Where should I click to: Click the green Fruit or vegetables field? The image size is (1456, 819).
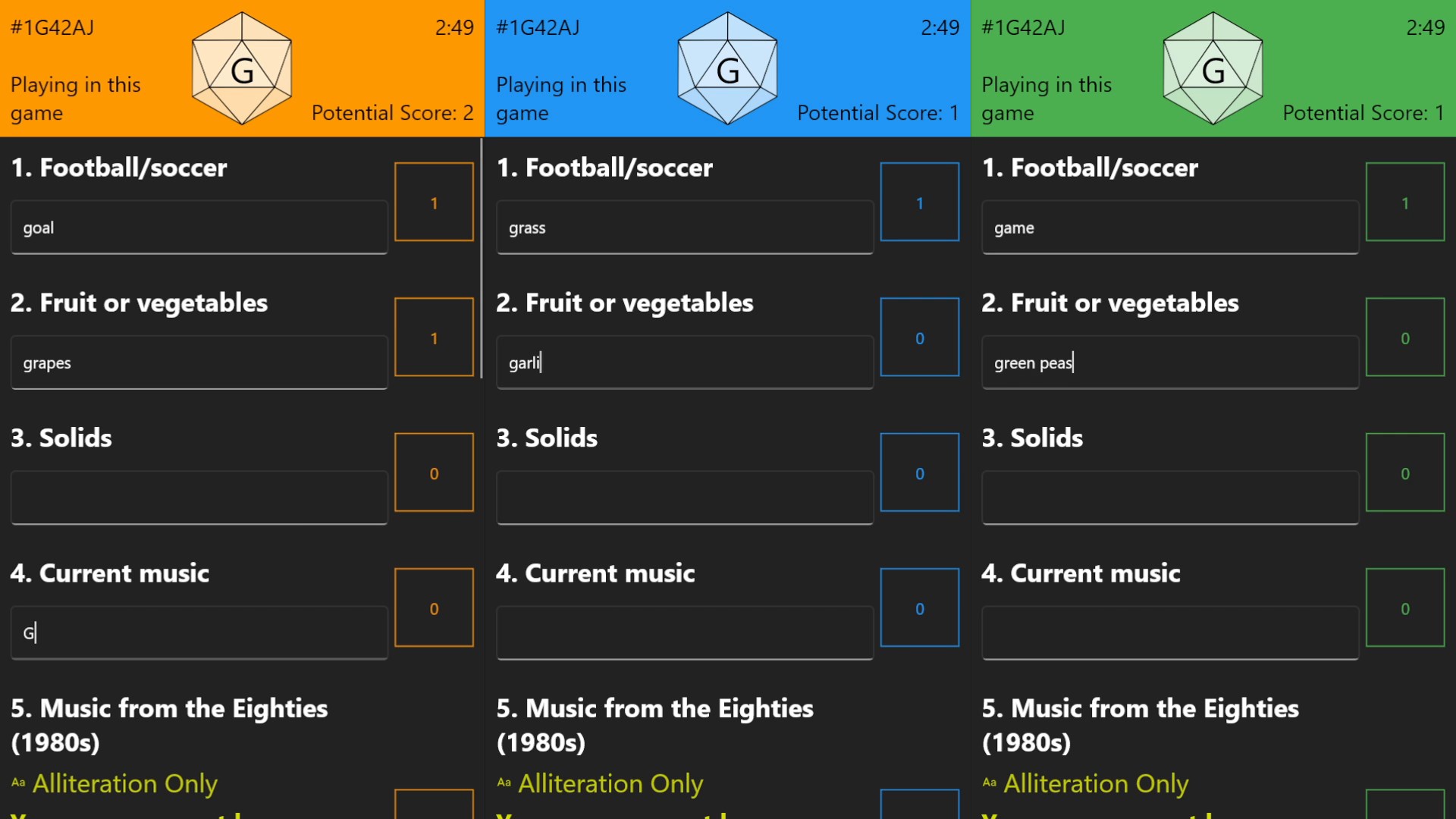(1169, 362)
